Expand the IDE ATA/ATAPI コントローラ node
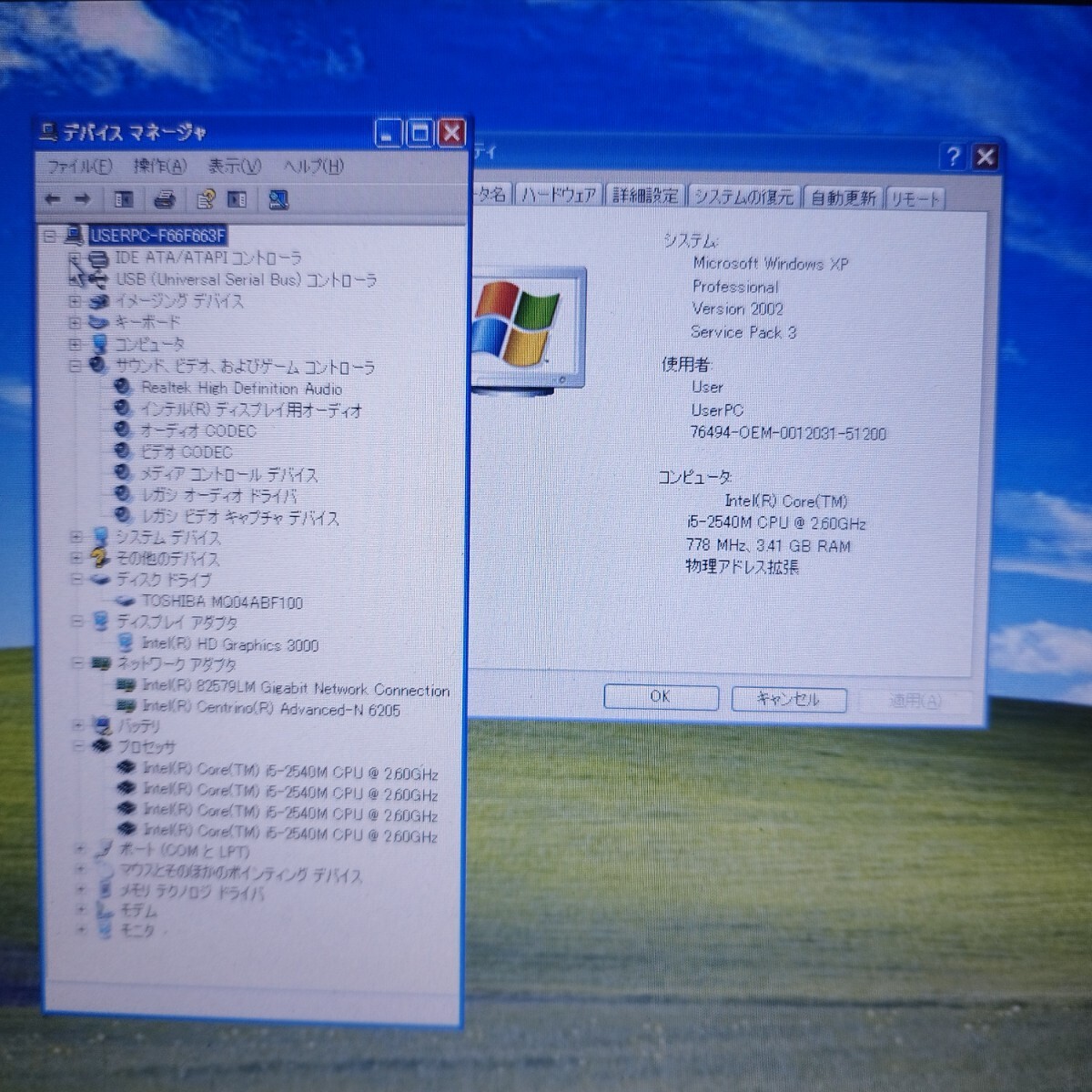This screenshot has height=1092, width=1092. point(75,258)
